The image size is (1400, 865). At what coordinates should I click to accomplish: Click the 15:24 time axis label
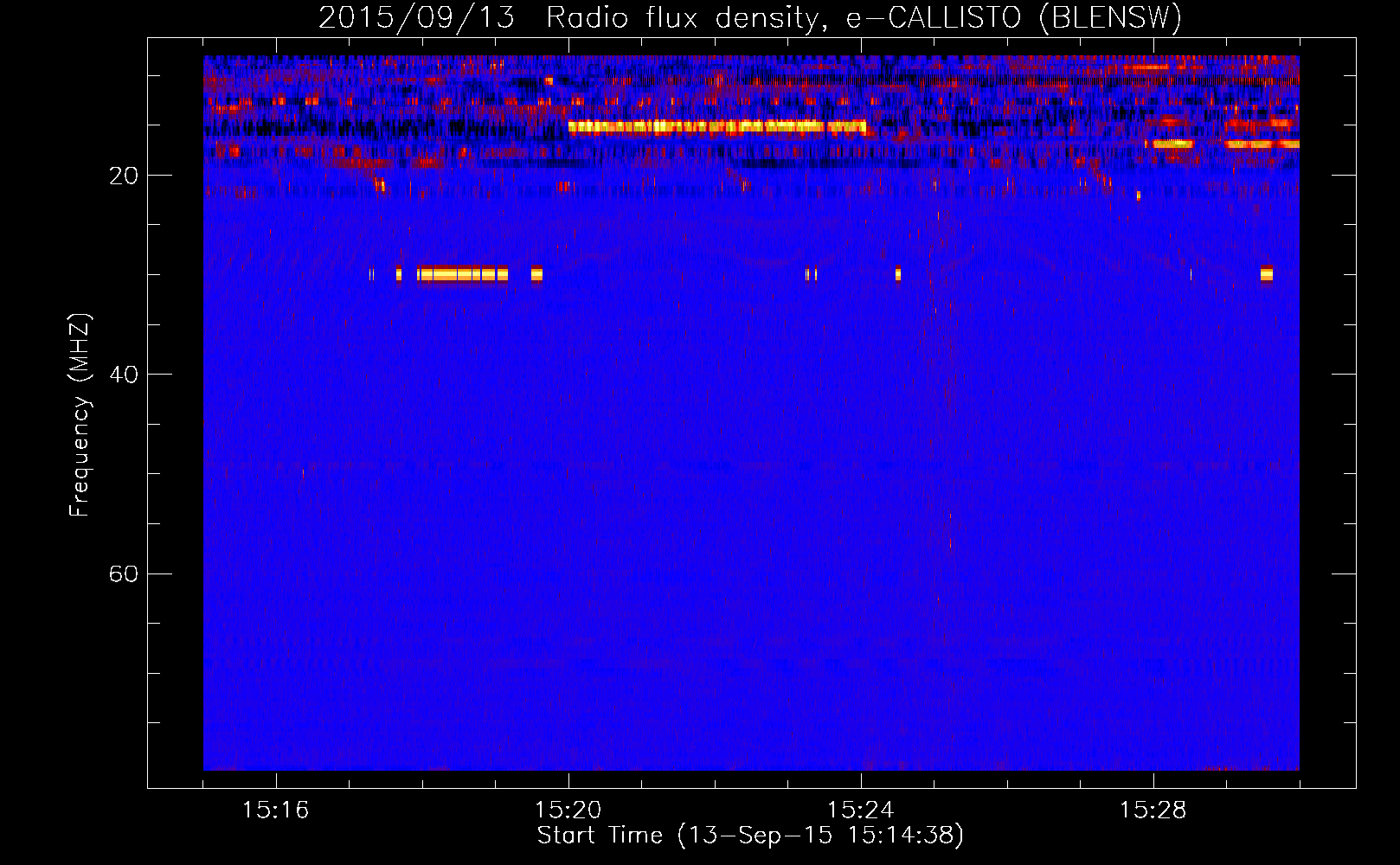[x=860, y=811]
